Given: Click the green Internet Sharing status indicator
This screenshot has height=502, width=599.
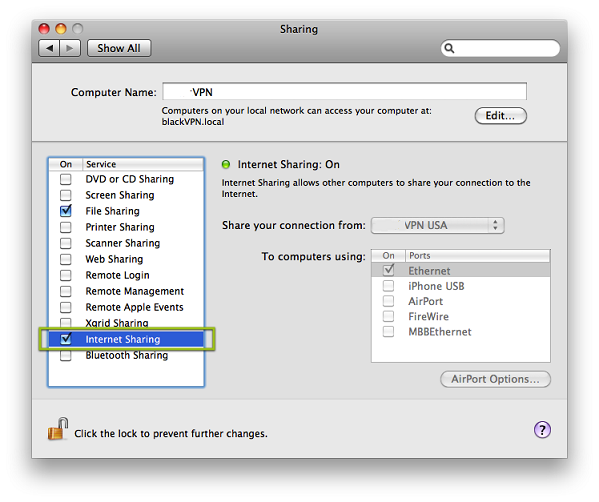Looking at the screenshot, I should click(x=226, y=165).
